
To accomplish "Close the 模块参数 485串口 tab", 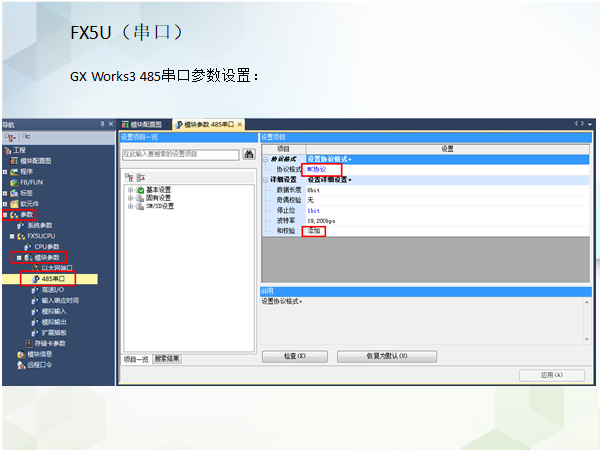I will 240,124.
